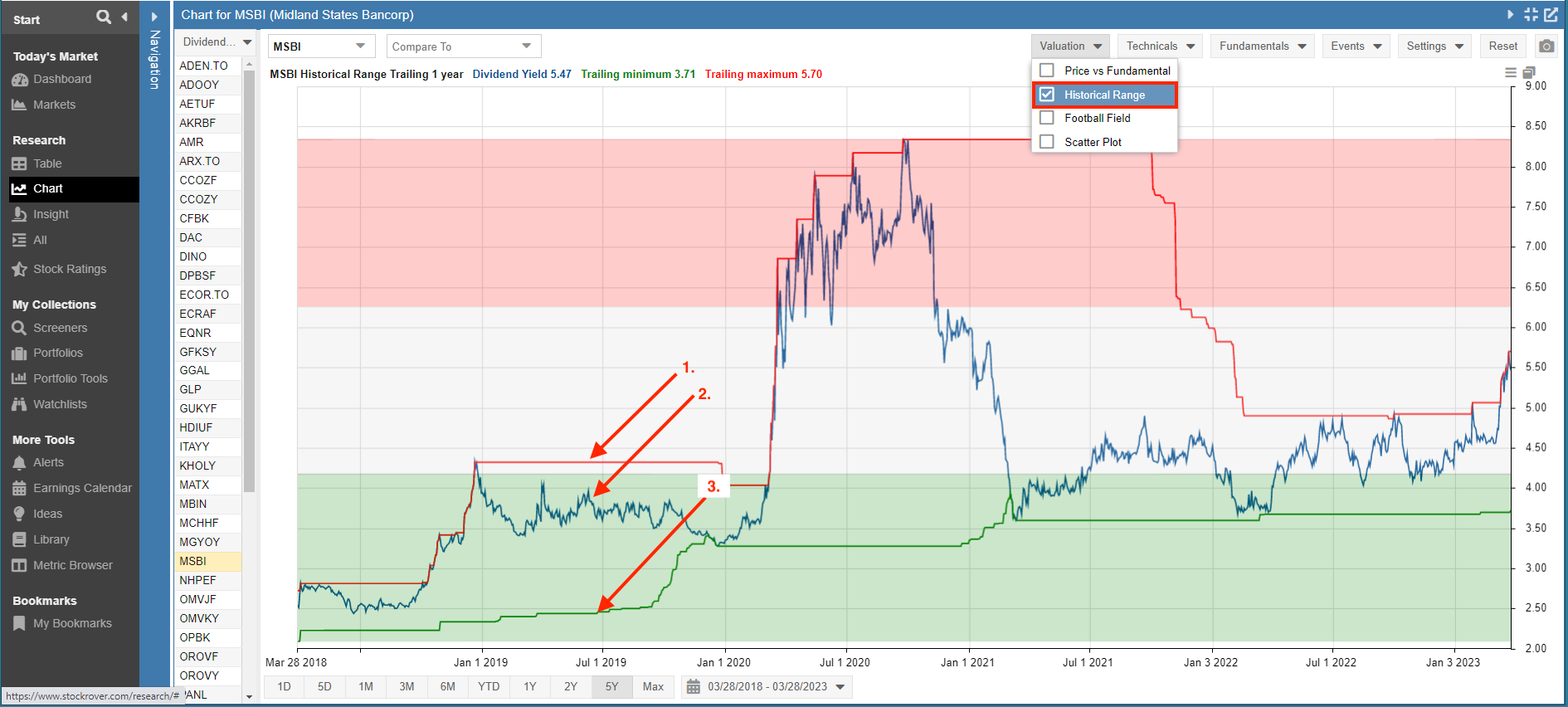1568x707 pixels.
Task: Pop out the chart in new window
Action: (x=1551, y=14)
